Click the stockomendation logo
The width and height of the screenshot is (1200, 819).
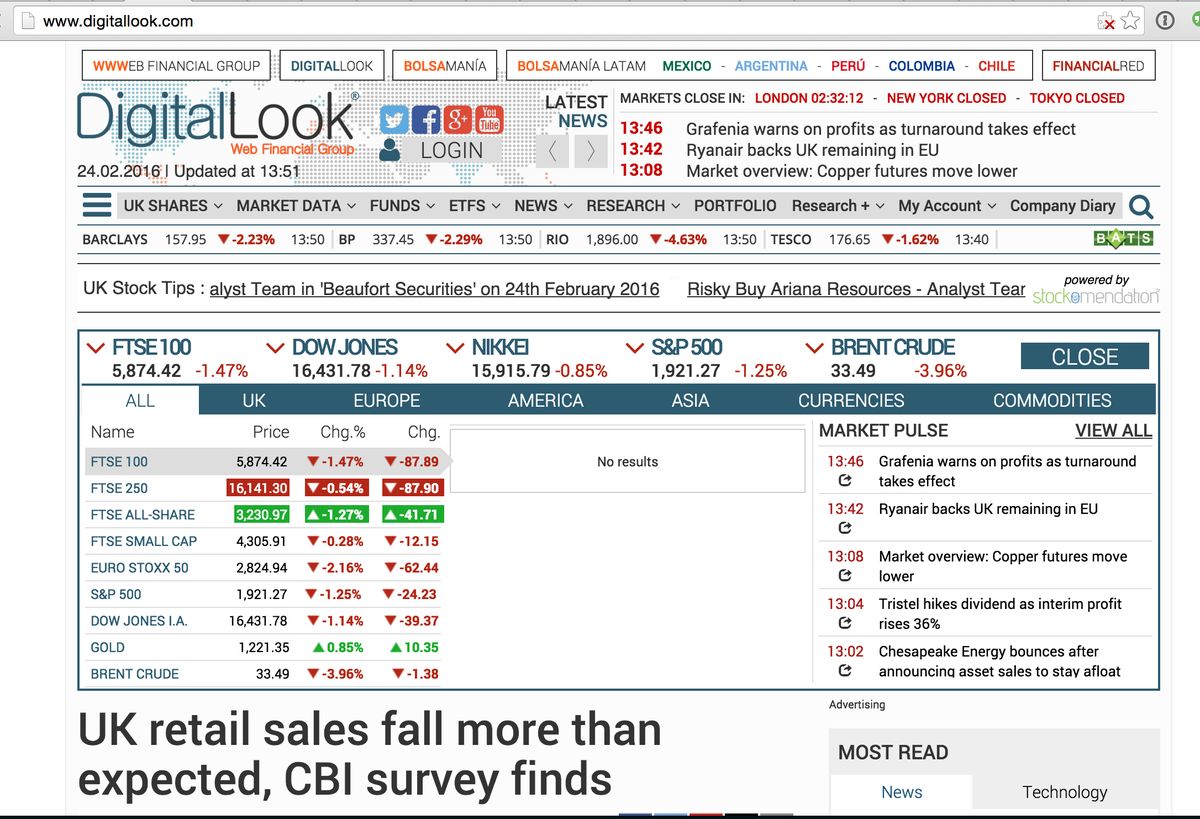pos(1096,296)
